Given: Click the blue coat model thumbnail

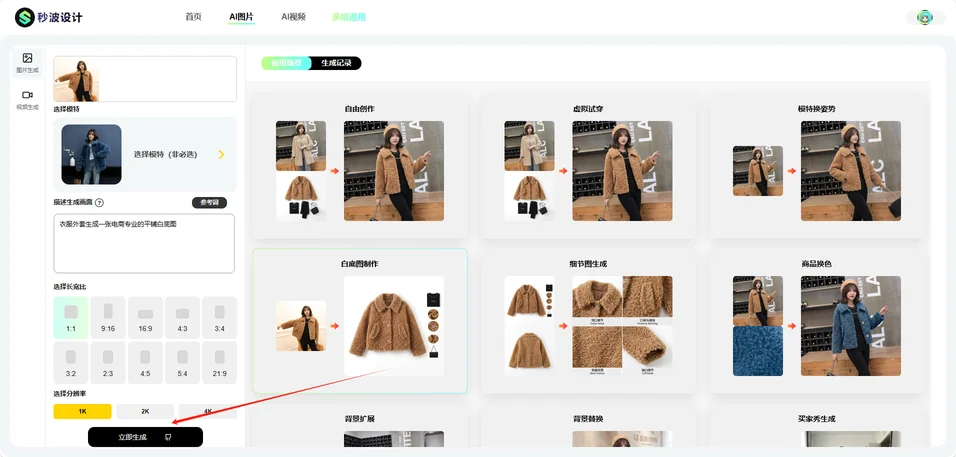Looking at the screenshot, I should [x=91, y=154].
